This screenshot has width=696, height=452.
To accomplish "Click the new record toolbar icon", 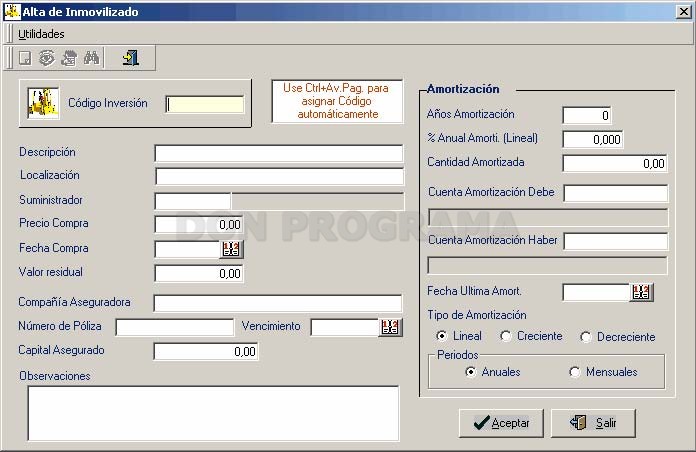I will pos(25,58).
